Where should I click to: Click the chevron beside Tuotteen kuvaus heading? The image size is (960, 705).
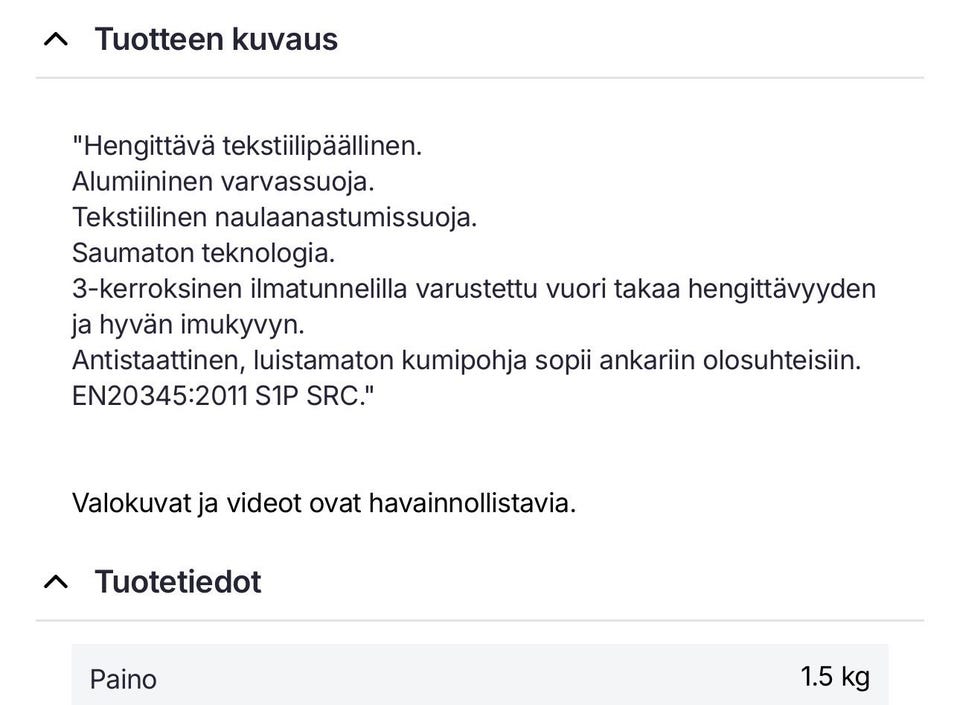pyautogui.click(x=55, y=39)
